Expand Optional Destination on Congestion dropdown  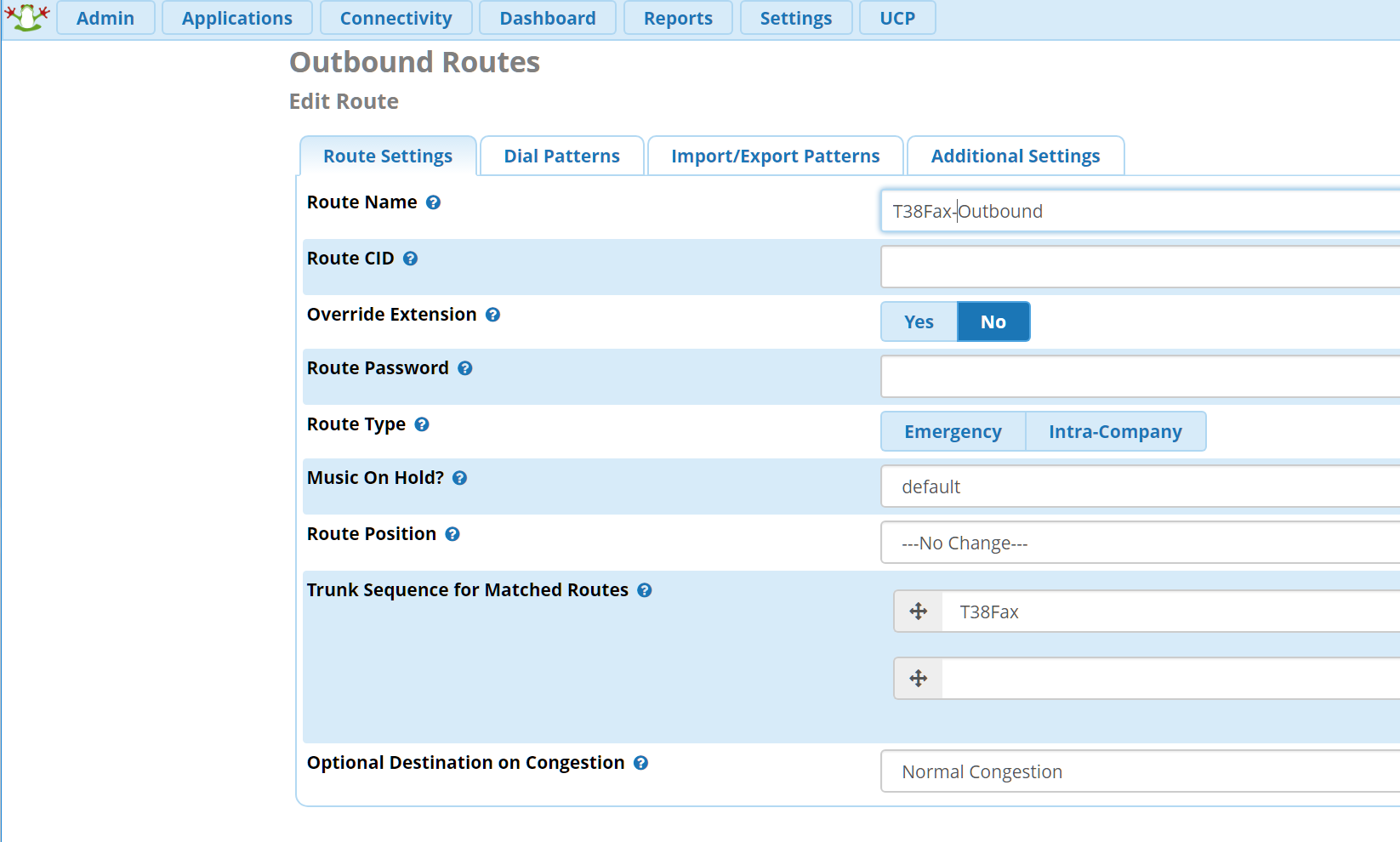tap(1140, 772)
